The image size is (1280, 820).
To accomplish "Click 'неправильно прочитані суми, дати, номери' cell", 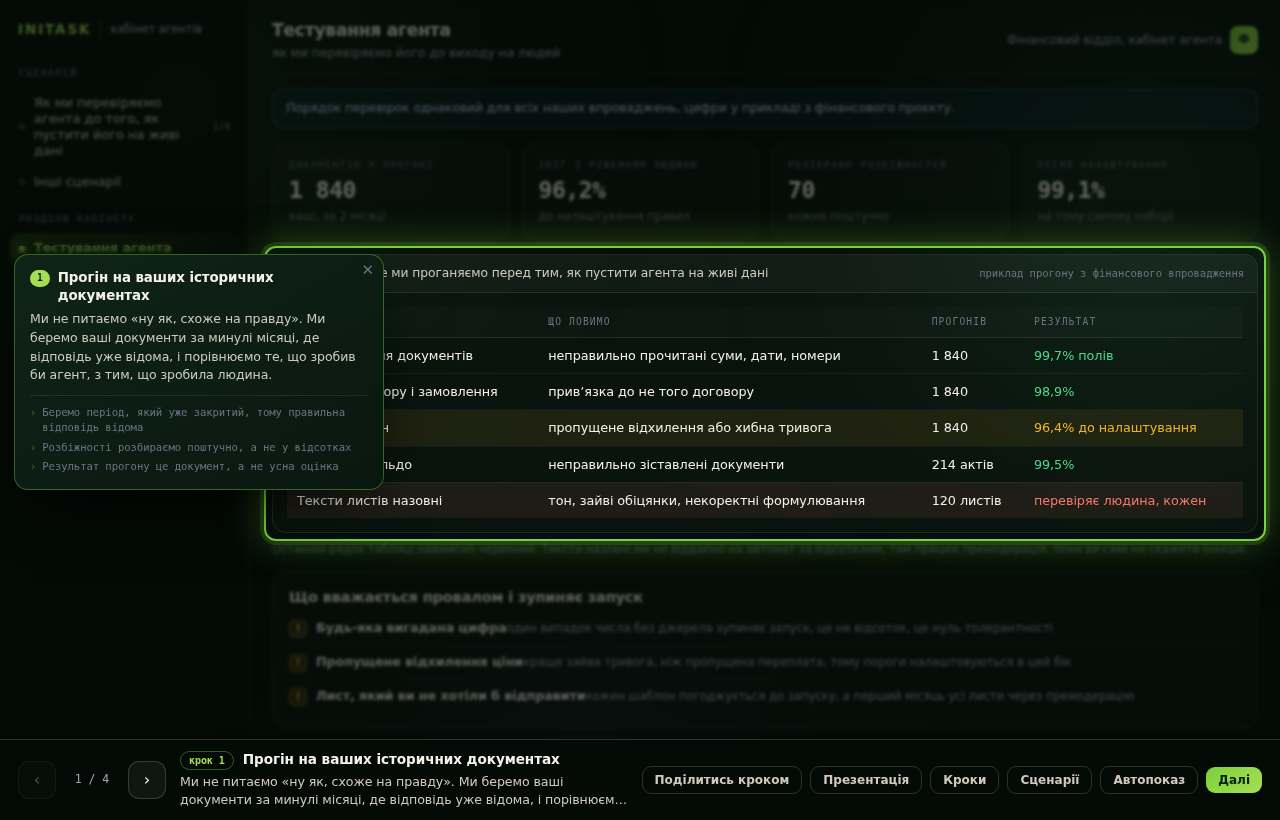I will (694, 356).
